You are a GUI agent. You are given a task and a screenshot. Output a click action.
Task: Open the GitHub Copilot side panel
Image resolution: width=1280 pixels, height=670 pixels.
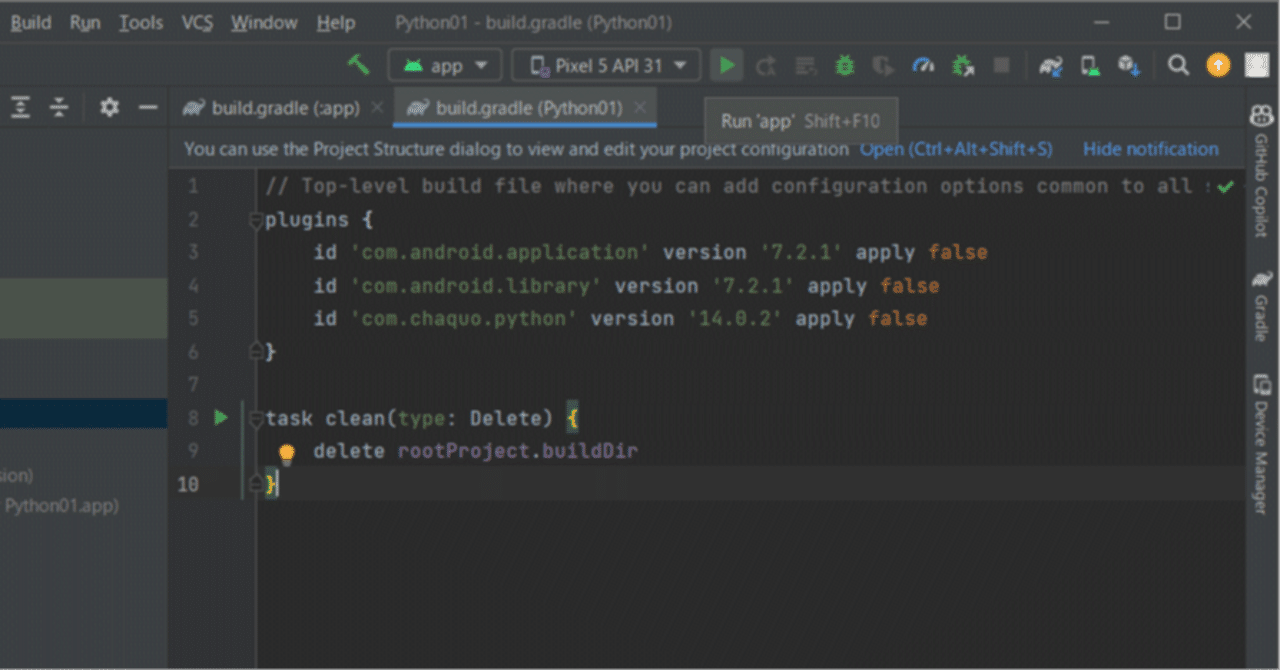(x=1262, y=115)
